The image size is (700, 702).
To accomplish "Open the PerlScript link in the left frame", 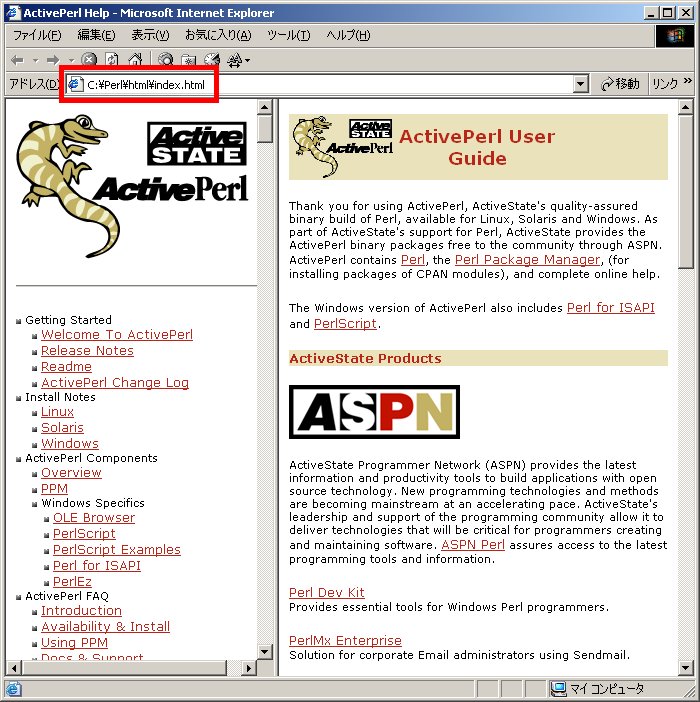I will tap(84, 534).
